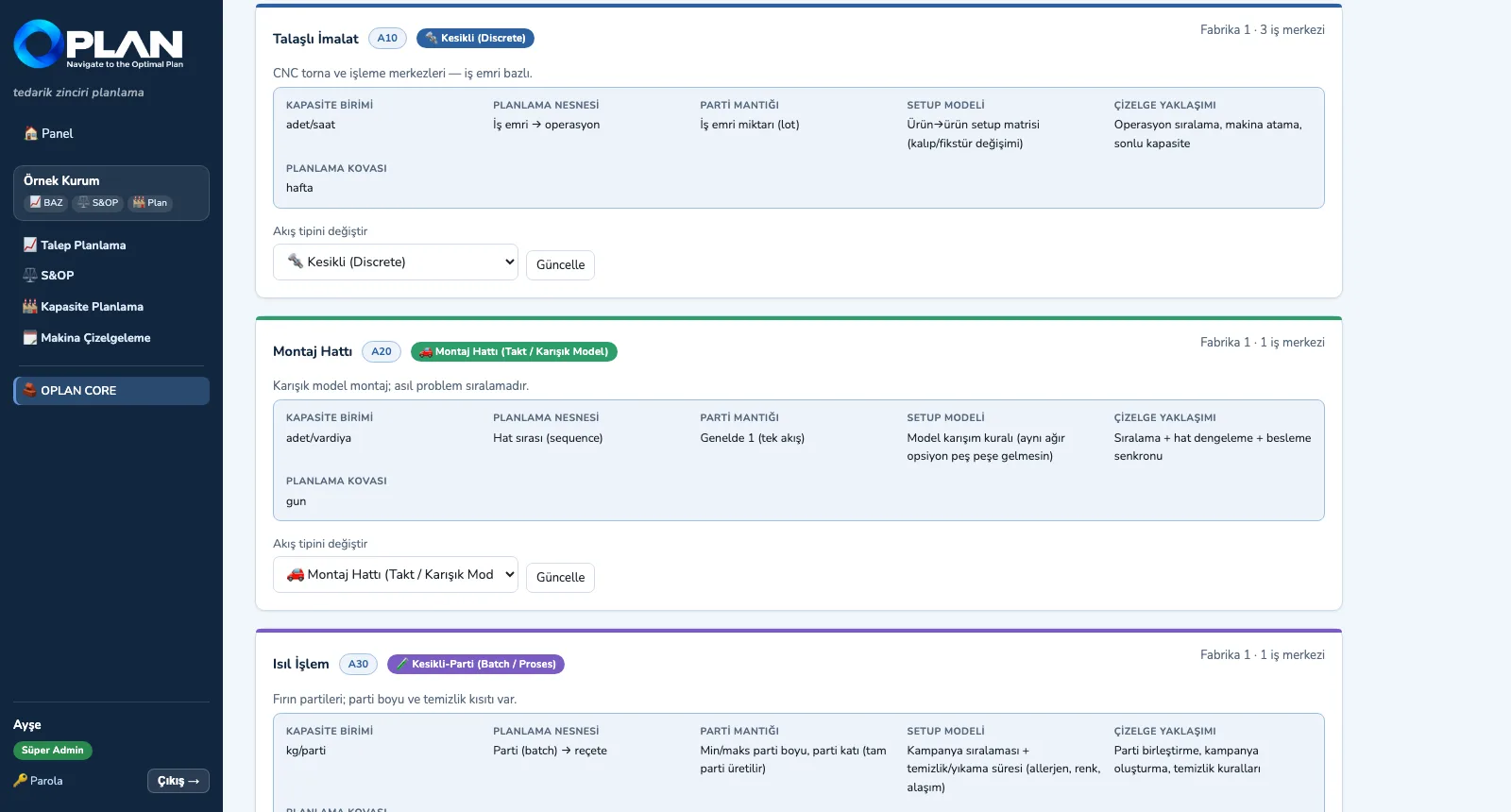Click 'hafta' planning bucket value
The width and height of the screenshot is (1511, 812).
[x=299, y=188]
